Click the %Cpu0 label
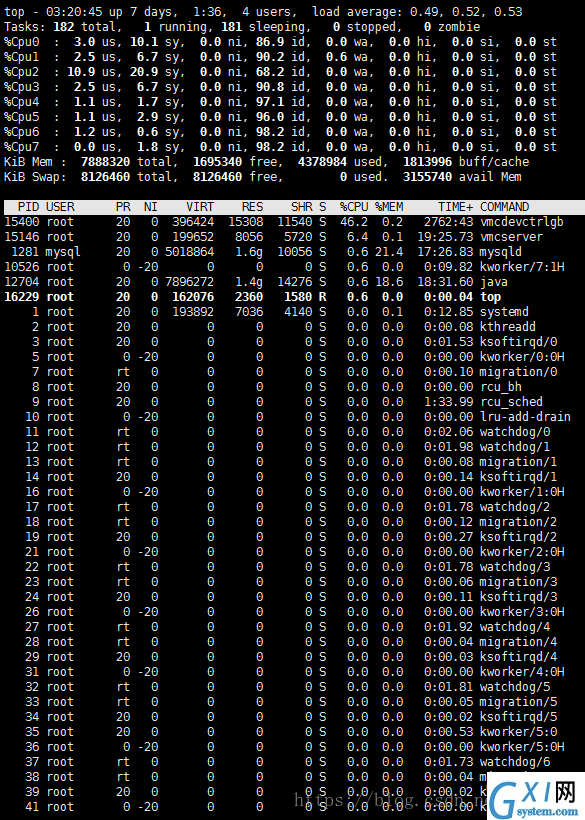 point(21,42)
